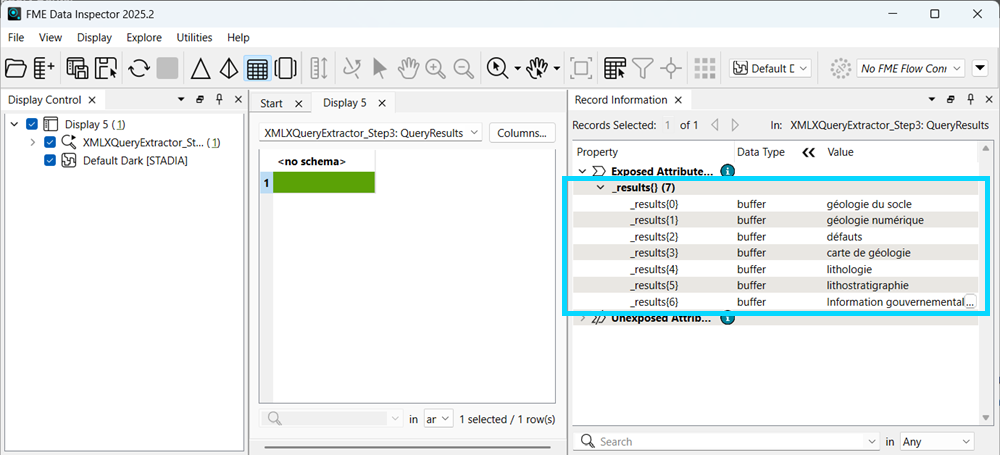
Task: Open the Any column dropdown in Record Information
Action: coord(937,442)
